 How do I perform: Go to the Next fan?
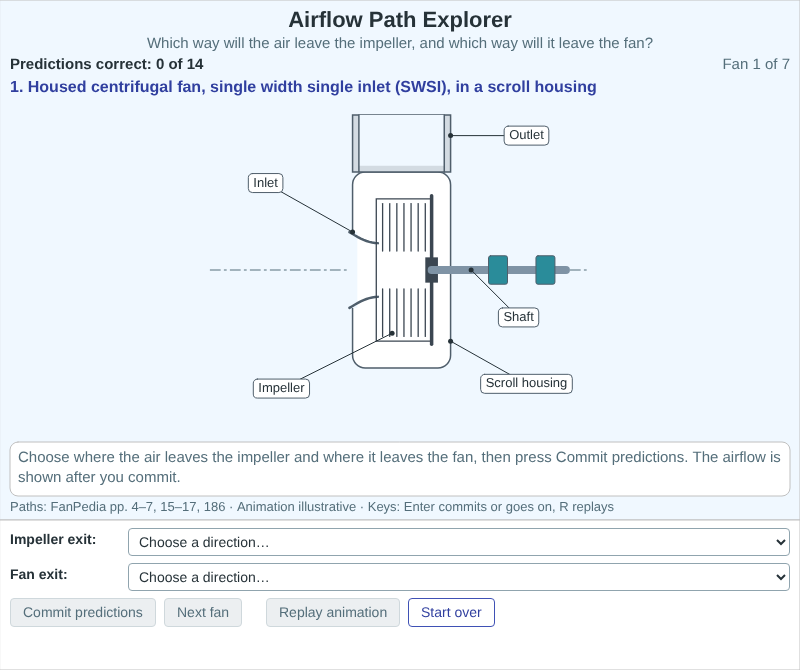coord(203,612)
